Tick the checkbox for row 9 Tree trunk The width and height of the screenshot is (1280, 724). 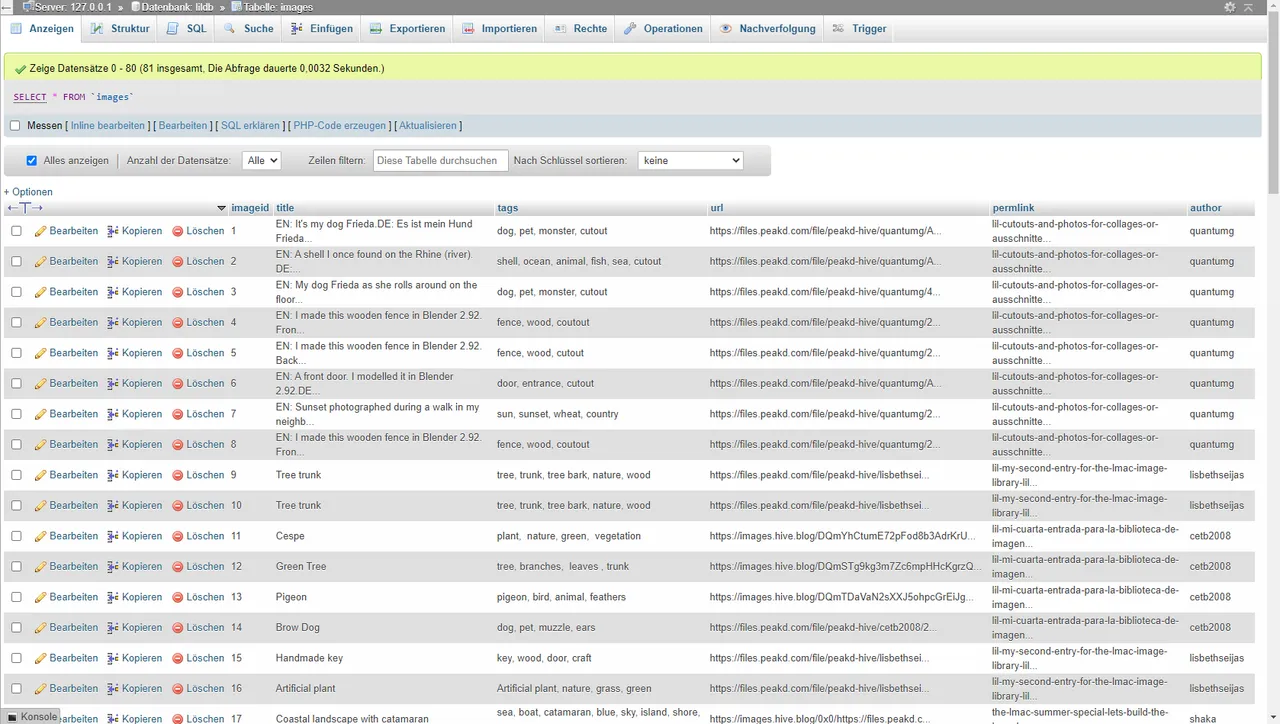[16, 475]
